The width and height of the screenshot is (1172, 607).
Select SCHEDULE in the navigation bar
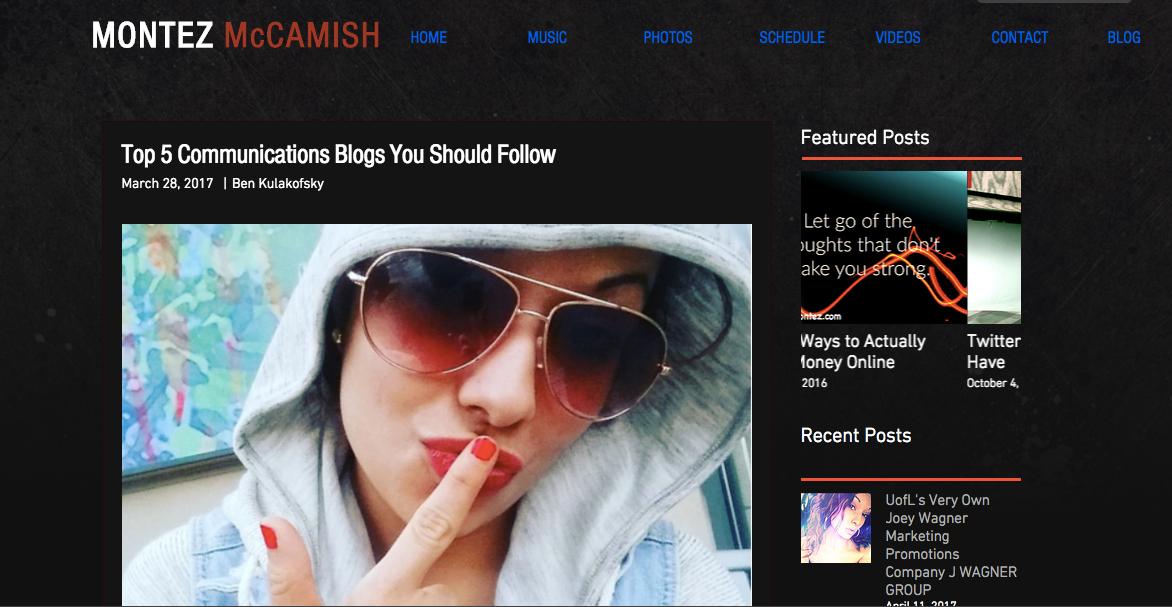click(792, 37)
